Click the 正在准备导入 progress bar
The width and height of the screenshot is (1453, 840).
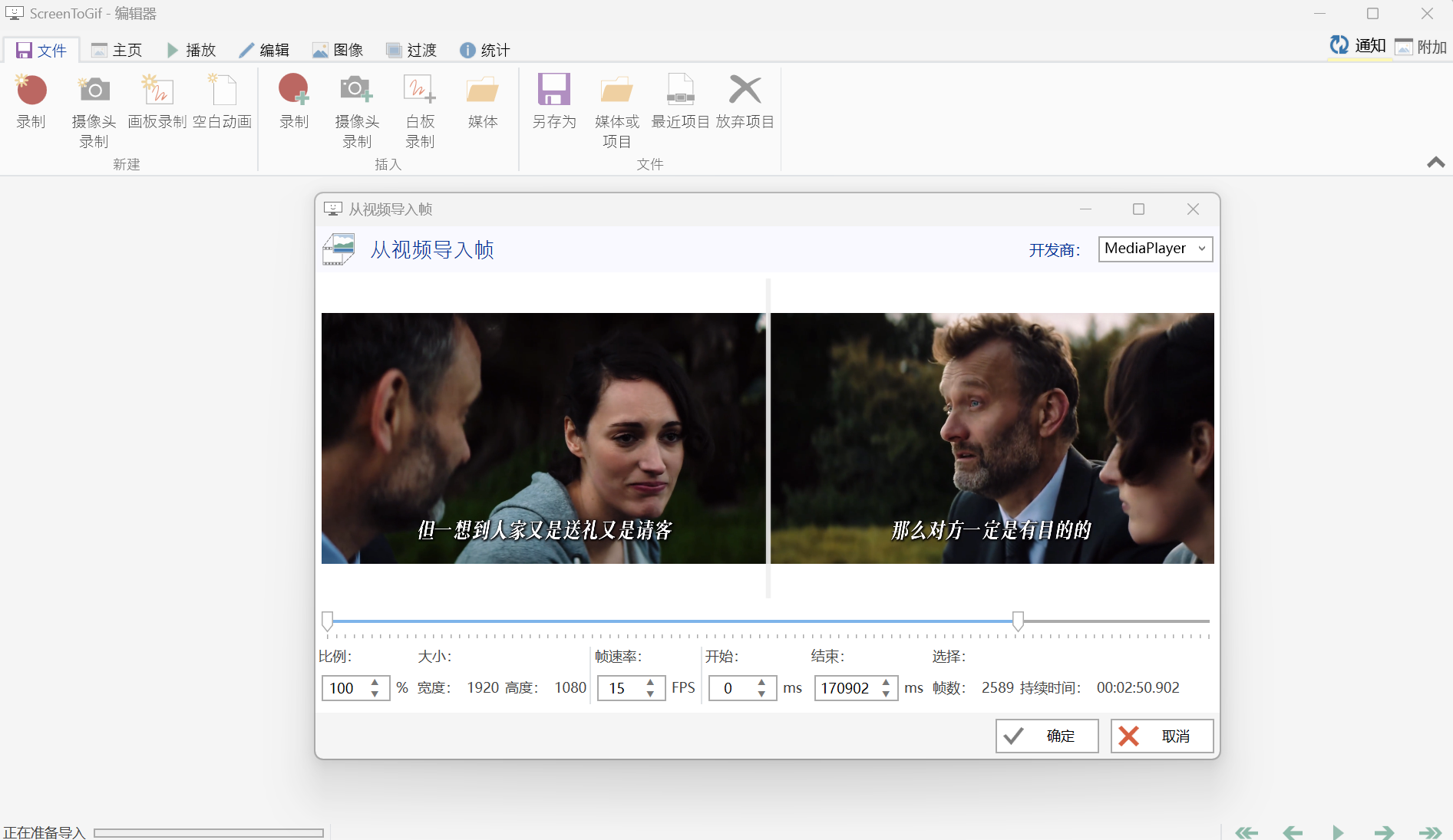pyautogui.click(x=209, y=832)
